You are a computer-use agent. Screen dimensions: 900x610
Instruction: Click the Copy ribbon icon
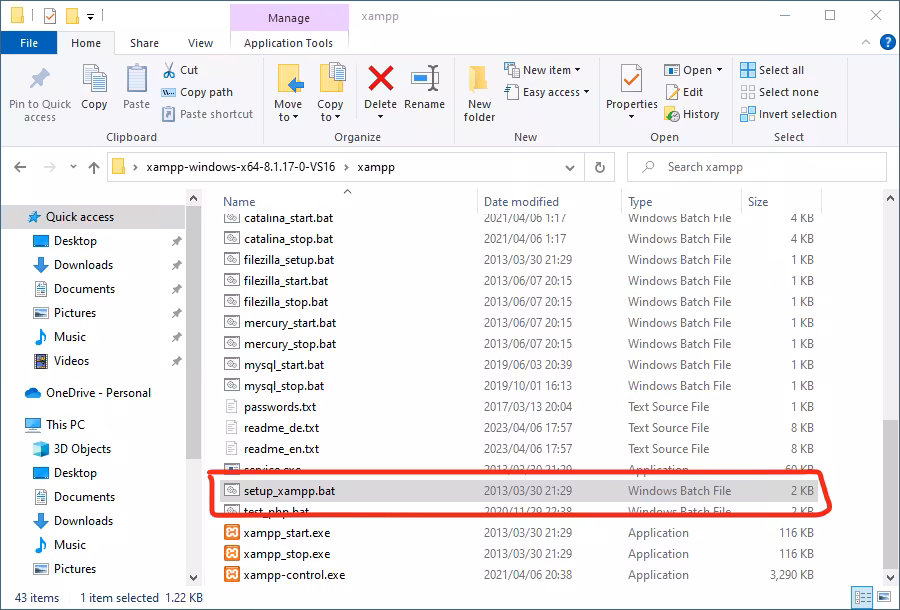tap(94, 78)
